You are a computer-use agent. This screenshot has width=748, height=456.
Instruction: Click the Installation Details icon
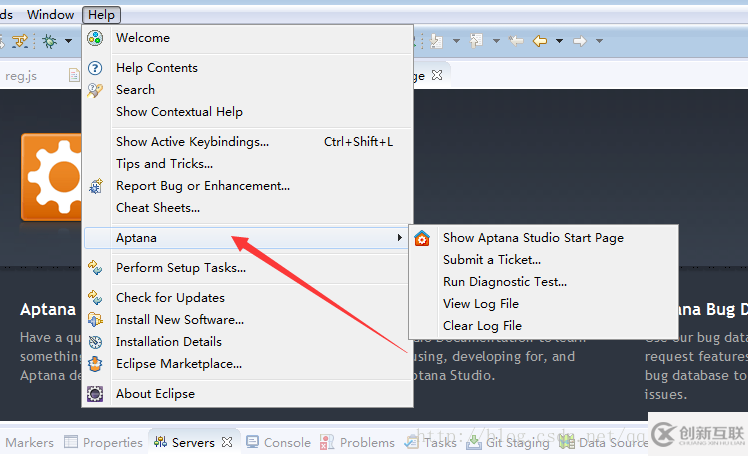95,342
